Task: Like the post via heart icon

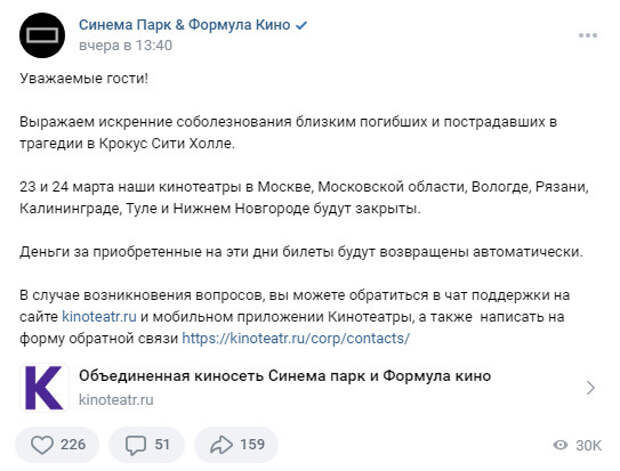Action: [42, 445]
